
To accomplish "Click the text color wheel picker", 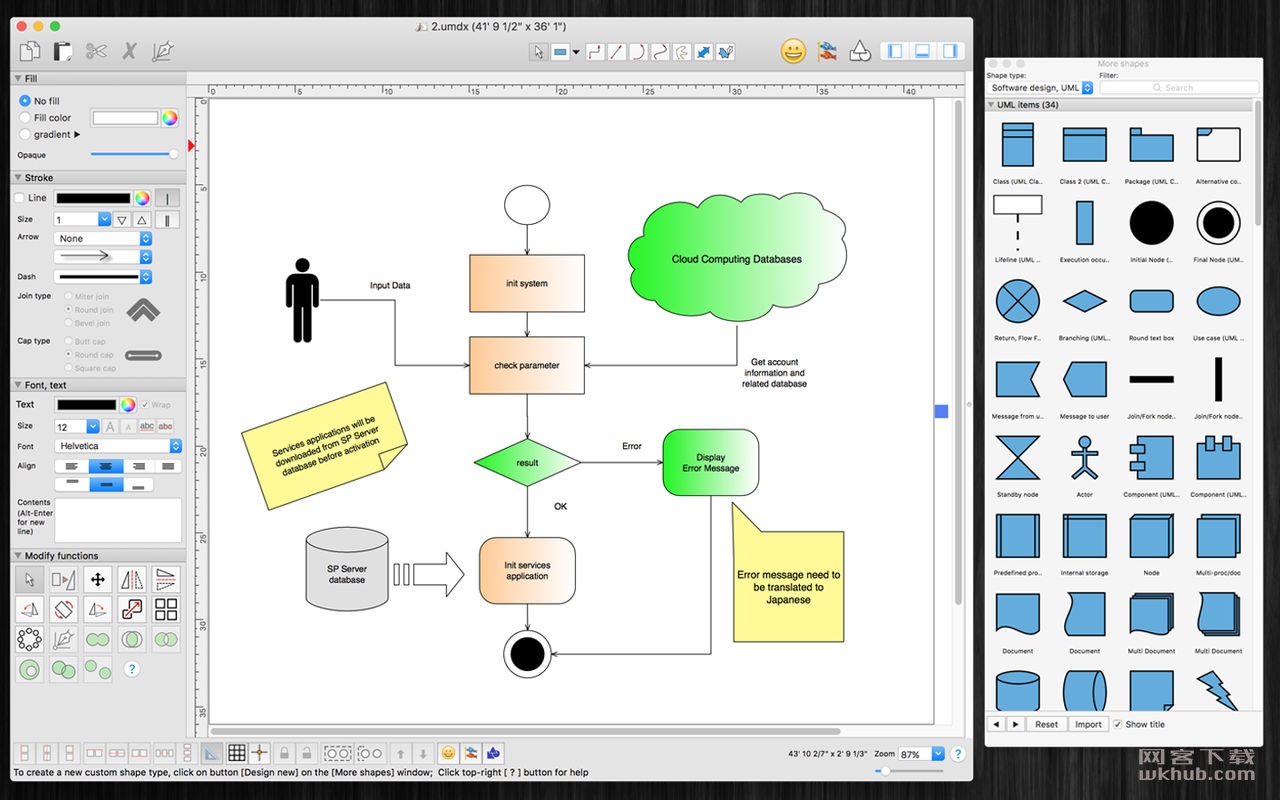I will click(128, 405).
